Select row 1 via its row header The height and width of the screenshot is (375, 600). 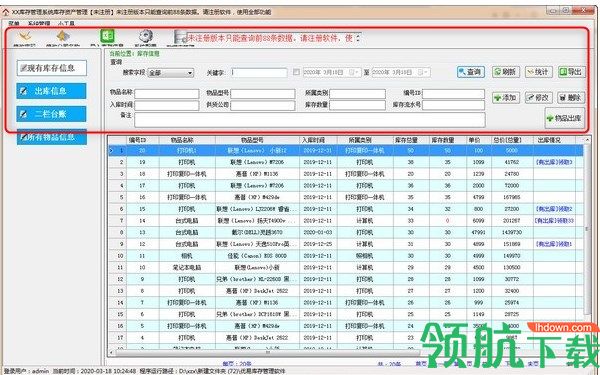tap(117, 151)
